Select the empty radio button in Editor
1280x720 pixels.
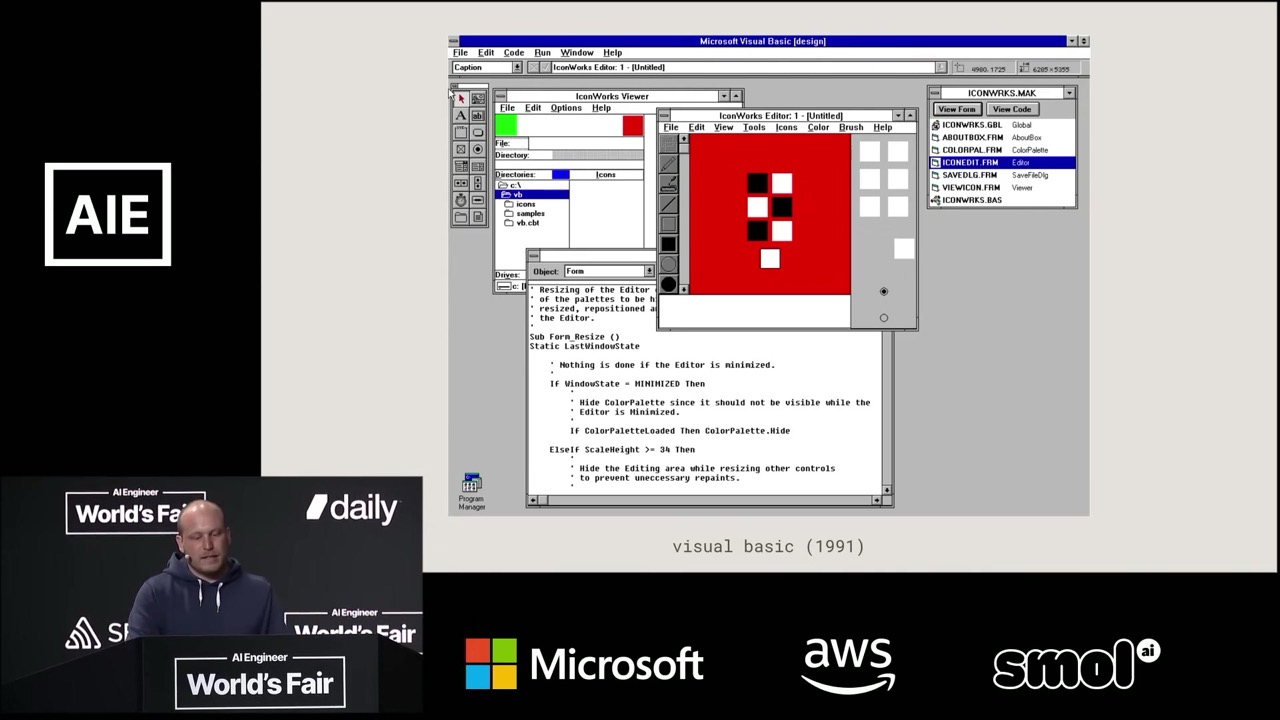coord(883,318)
